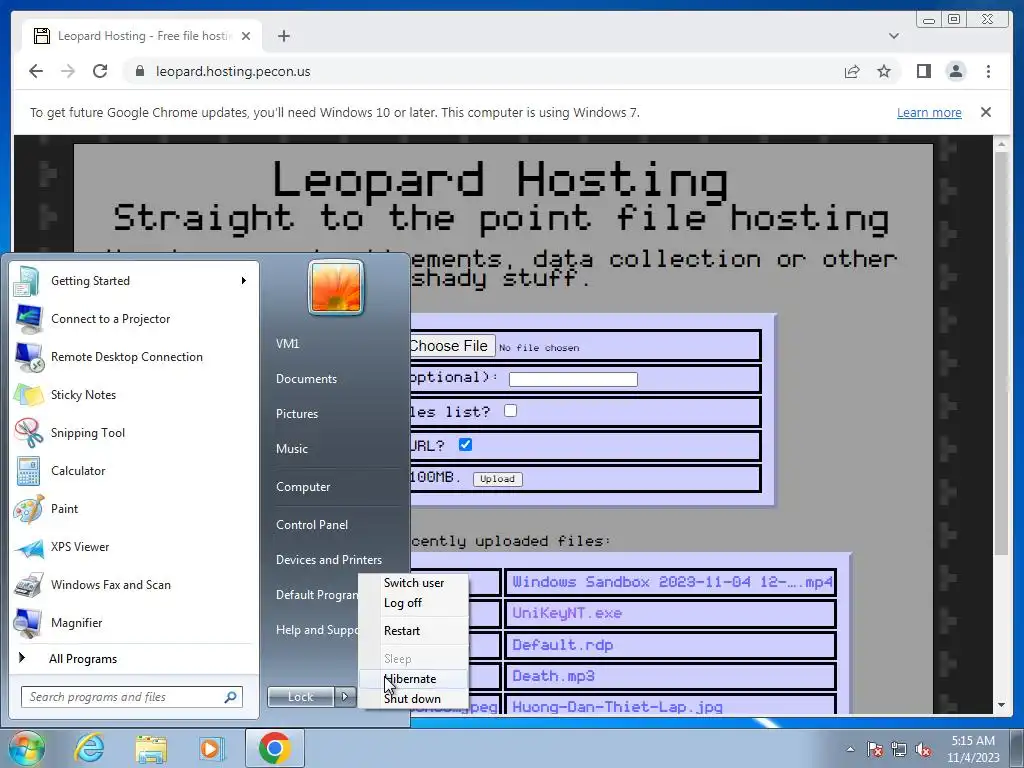1024x768 pixels.
Task: Launch Calculator from Start menu
Action: click(134, 471)
